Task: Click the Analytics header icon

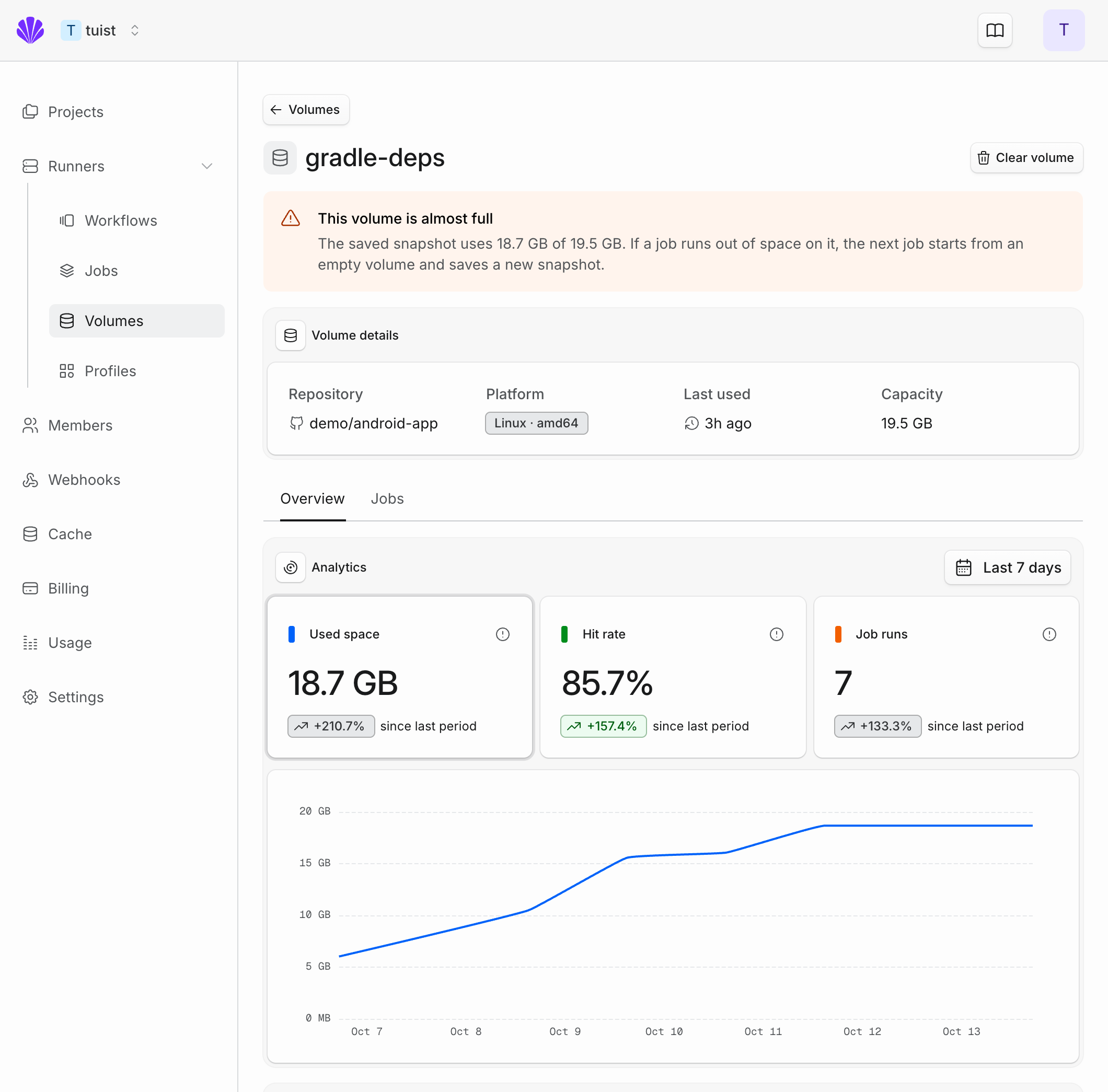Action: point(291,567)
